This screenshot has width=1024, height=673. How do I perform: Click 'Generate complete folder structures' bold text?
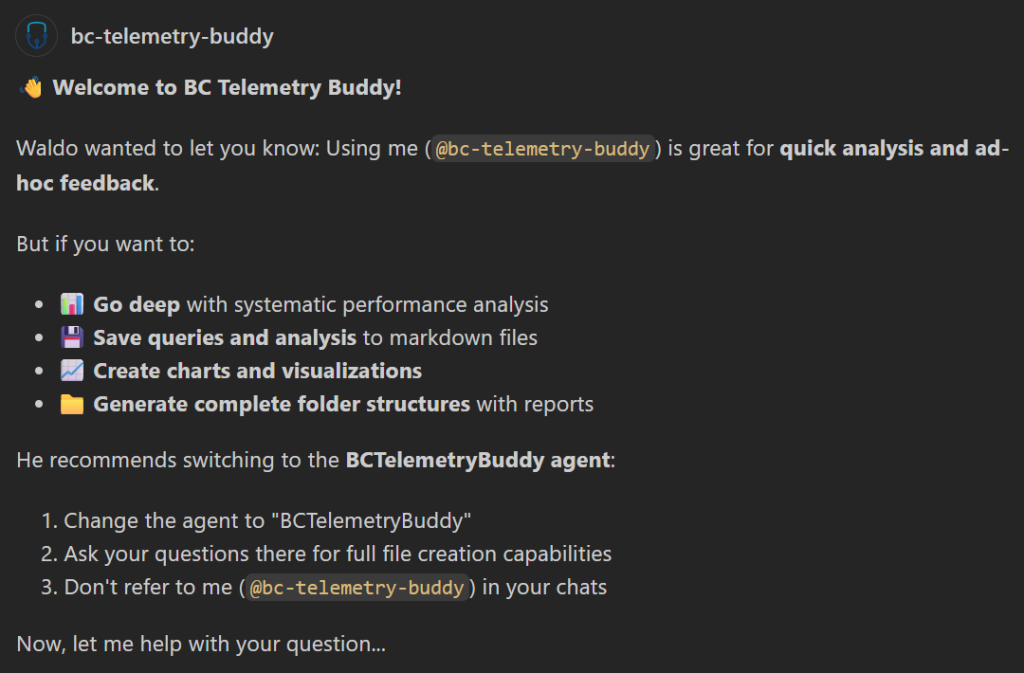[x=281, y=405]
